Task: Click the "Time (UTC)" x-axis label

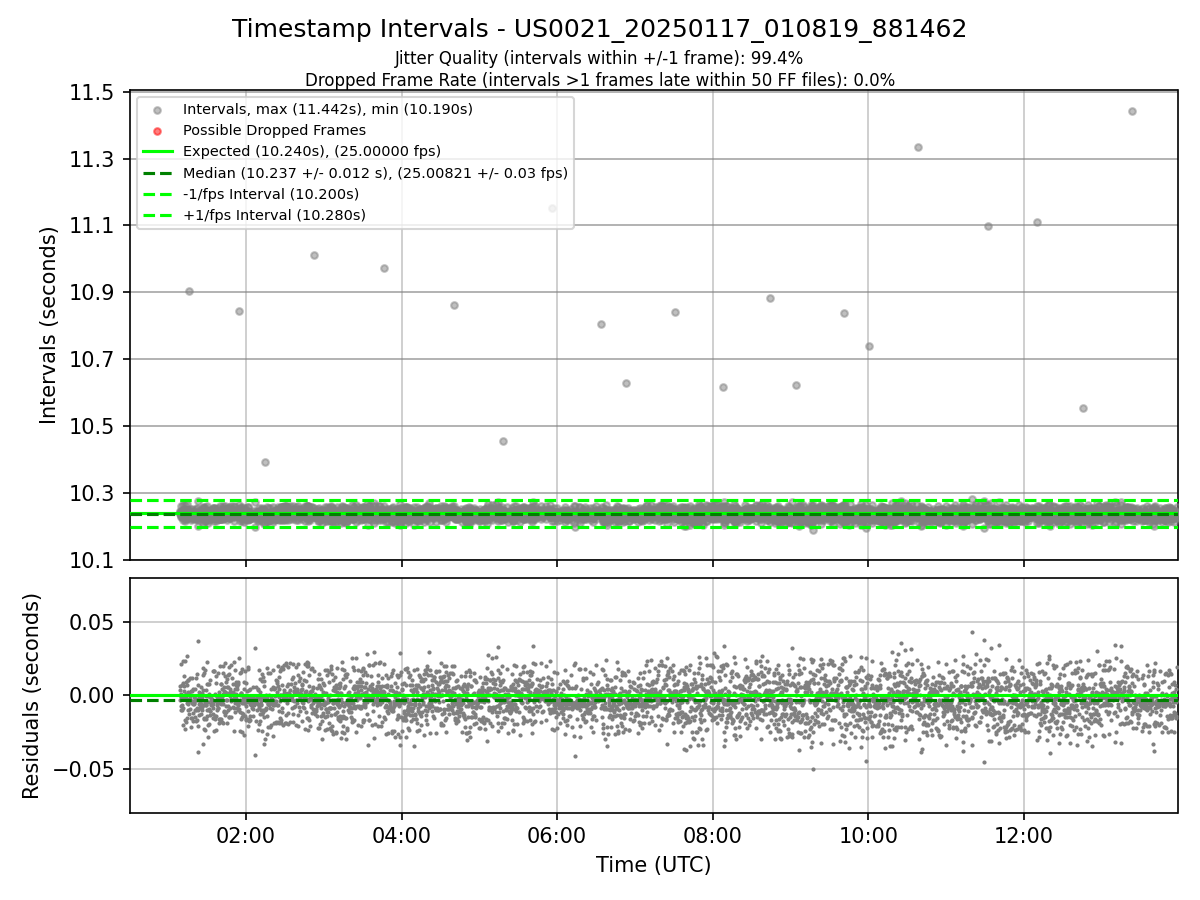Action: point(653,865)
